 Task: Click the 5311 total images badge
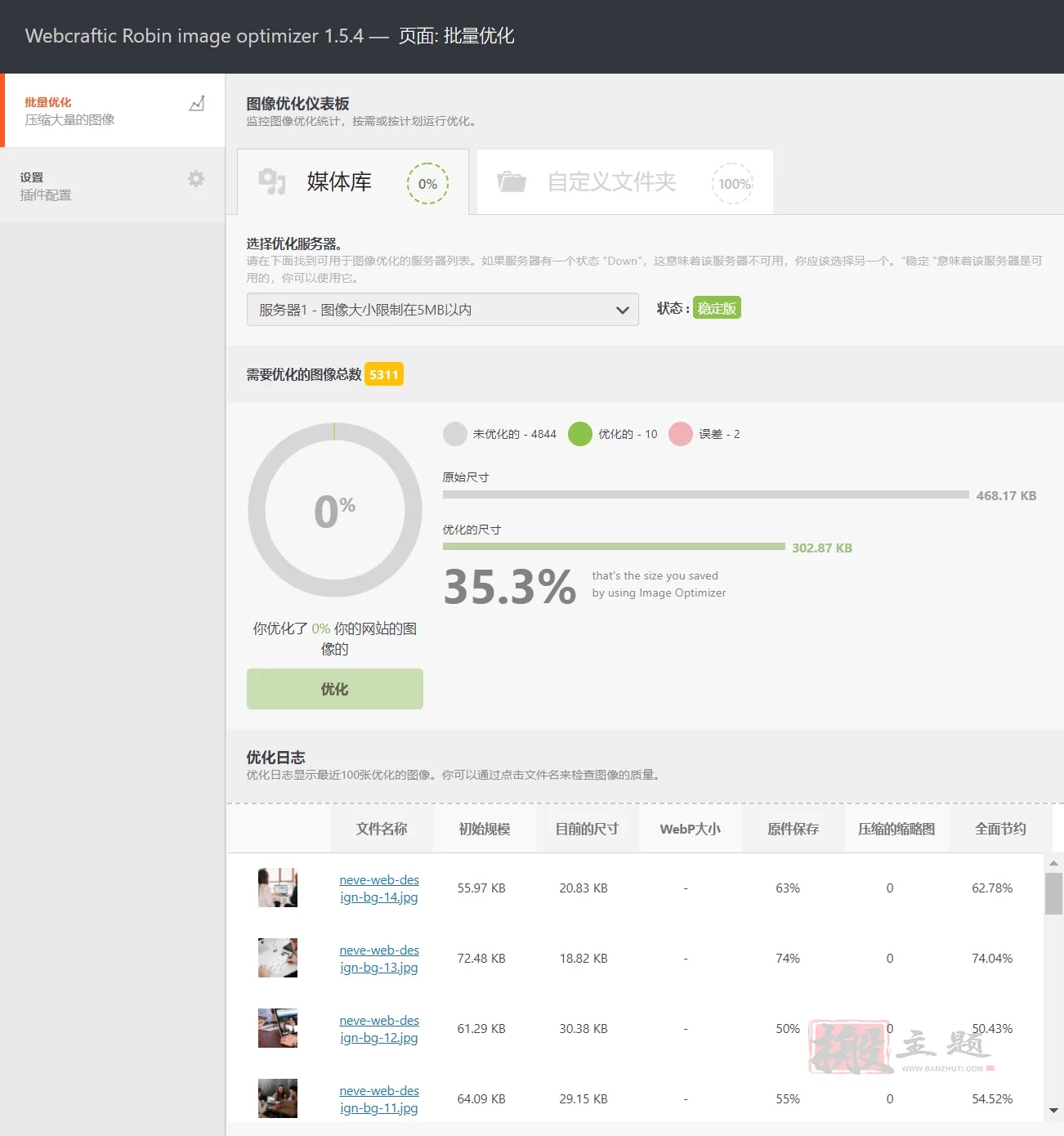pyautogui.click(x=384, y=374)
